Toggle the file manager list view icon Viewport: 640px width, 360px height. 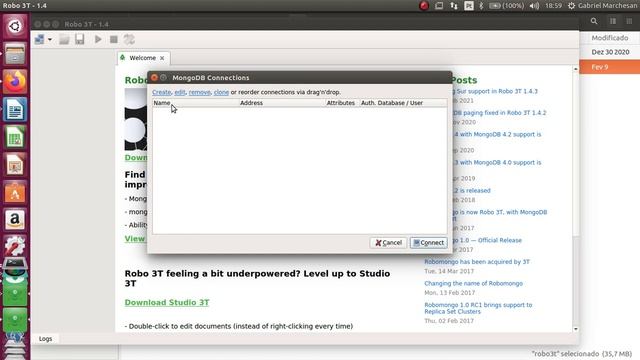tap(613, 21)
